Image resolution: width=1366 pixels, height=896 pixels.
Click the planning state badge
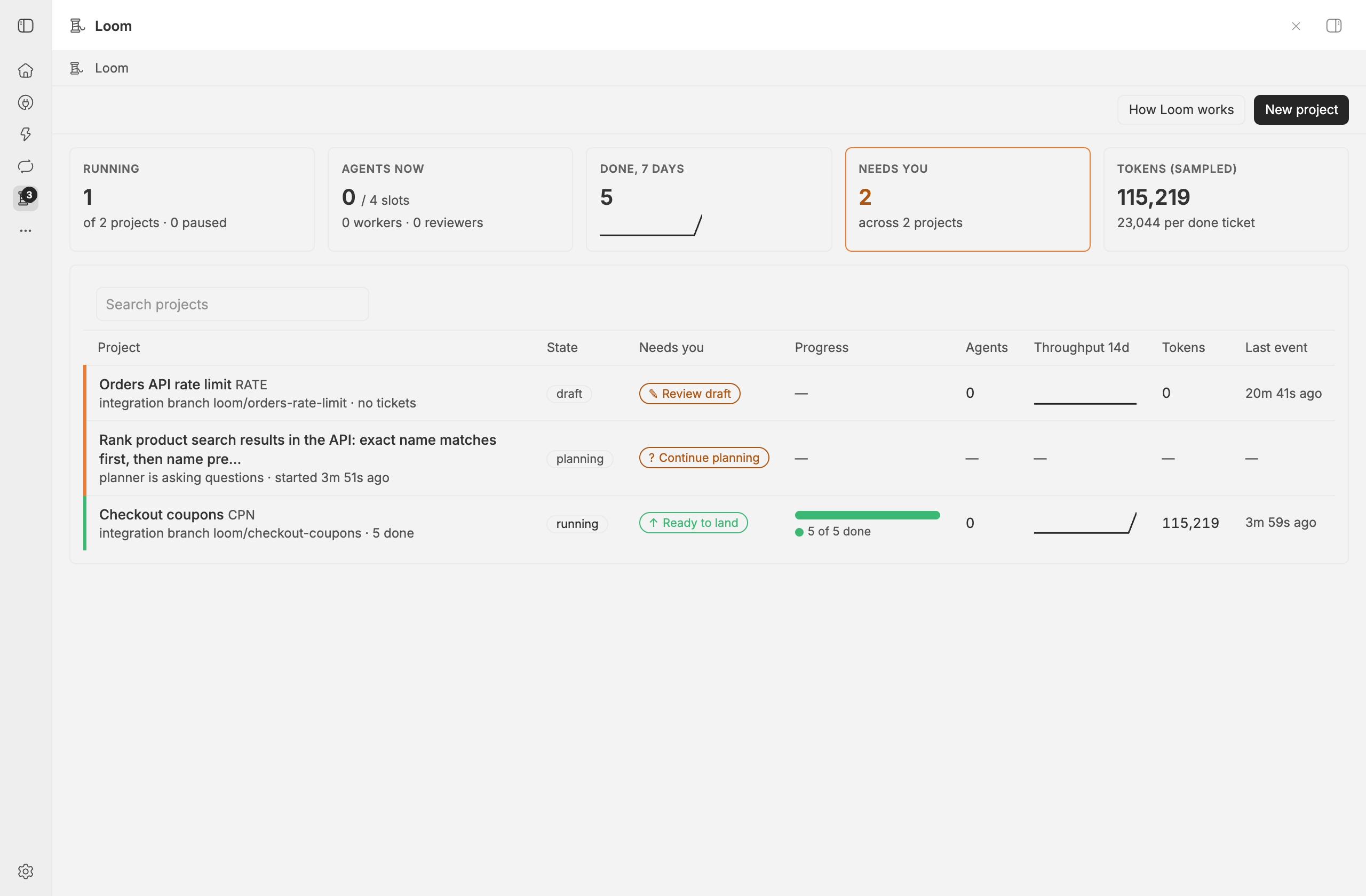(x=579, y=459)
